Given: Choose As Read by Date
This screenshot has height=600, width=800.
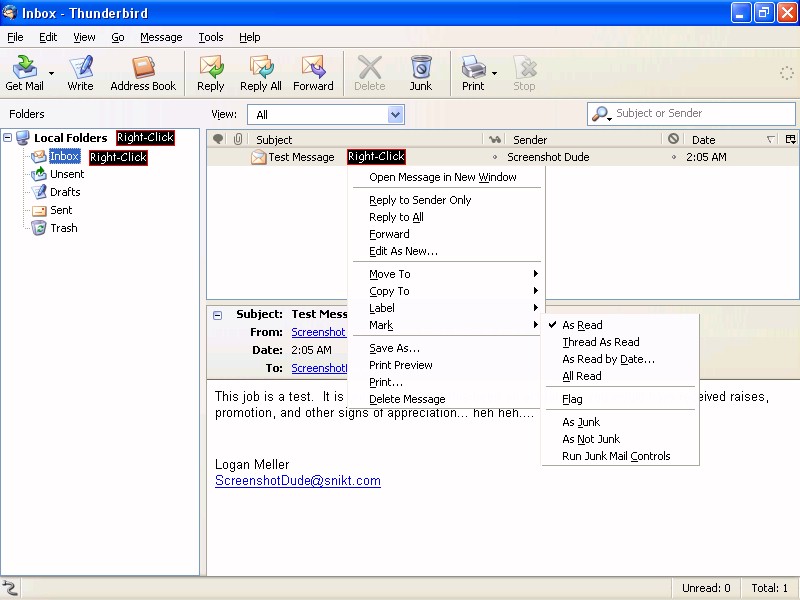Looking at the screenshot, I should click(620, 359).
